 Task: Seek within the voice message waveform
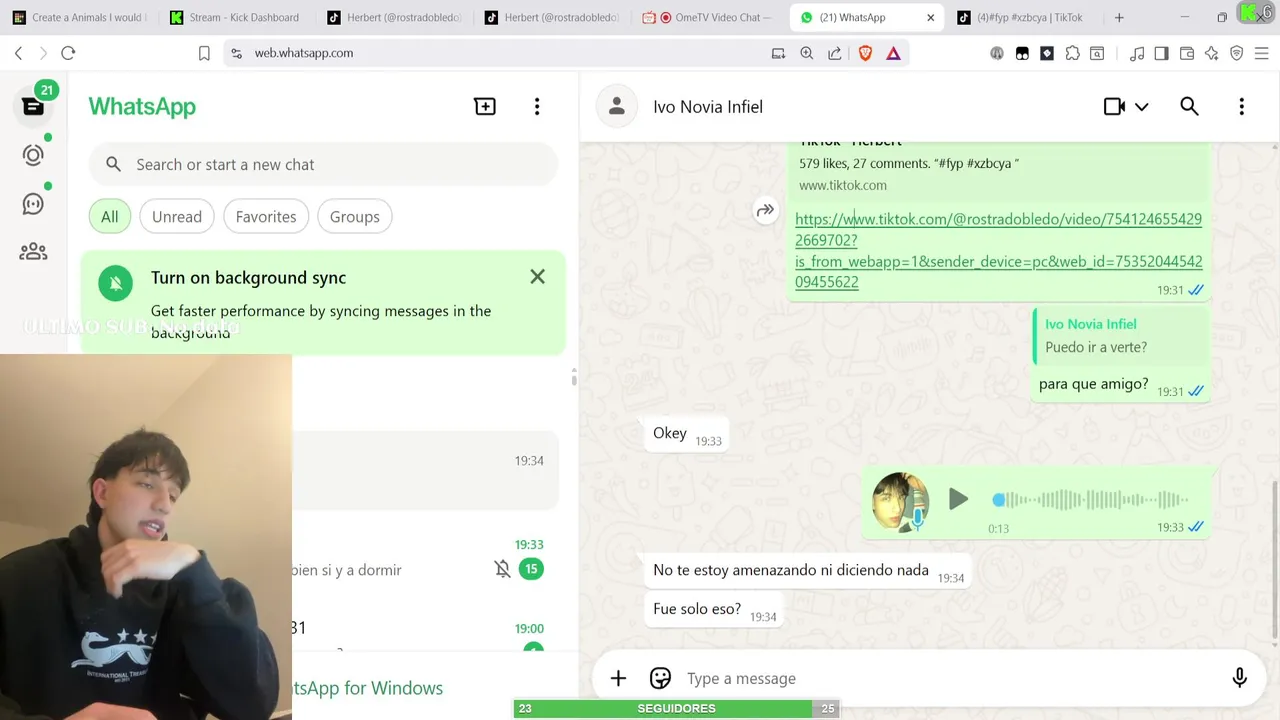pos(1092,499)
